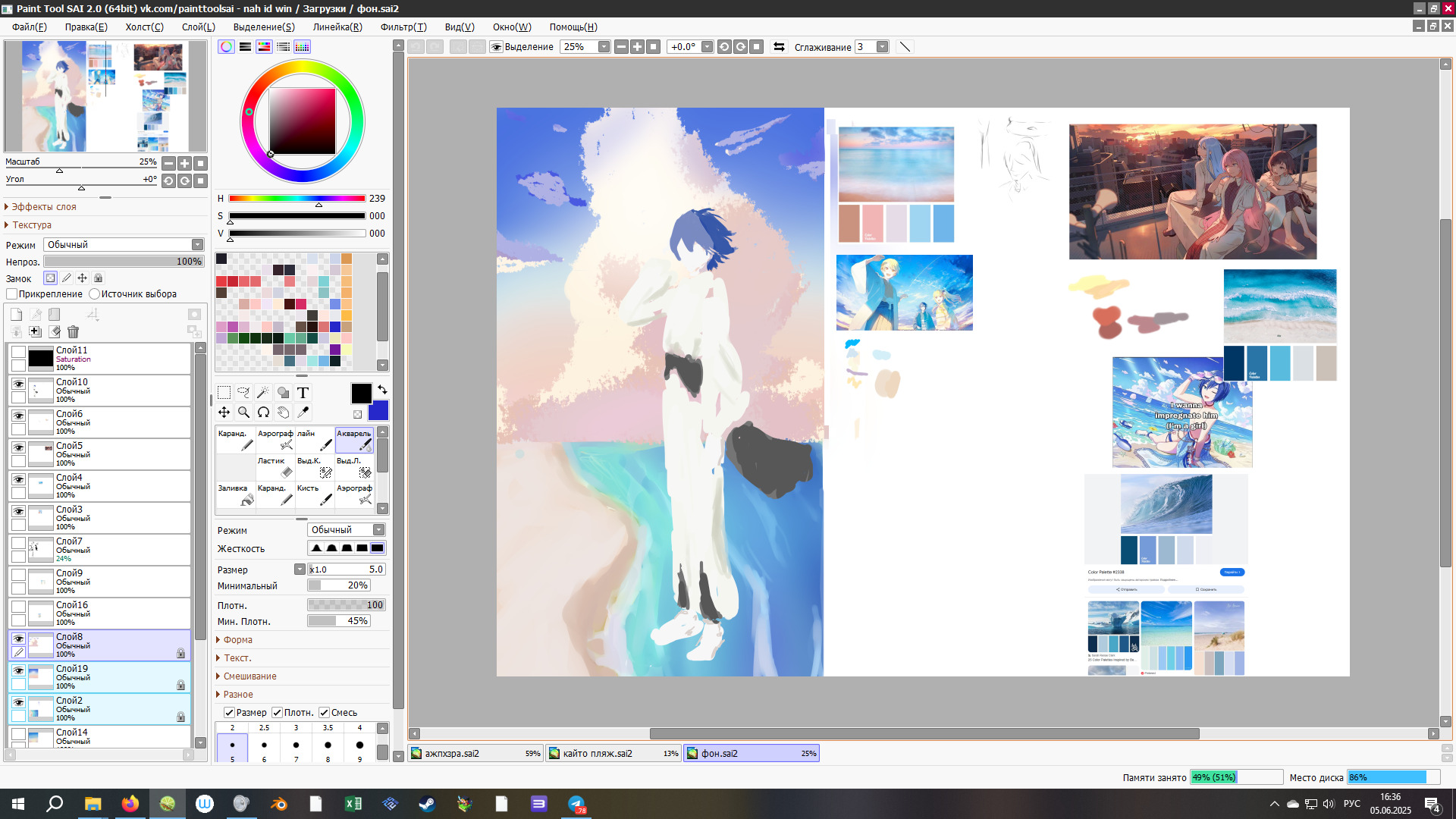
Task: Open the color wheel panel icon
Action: click(226, 46)
